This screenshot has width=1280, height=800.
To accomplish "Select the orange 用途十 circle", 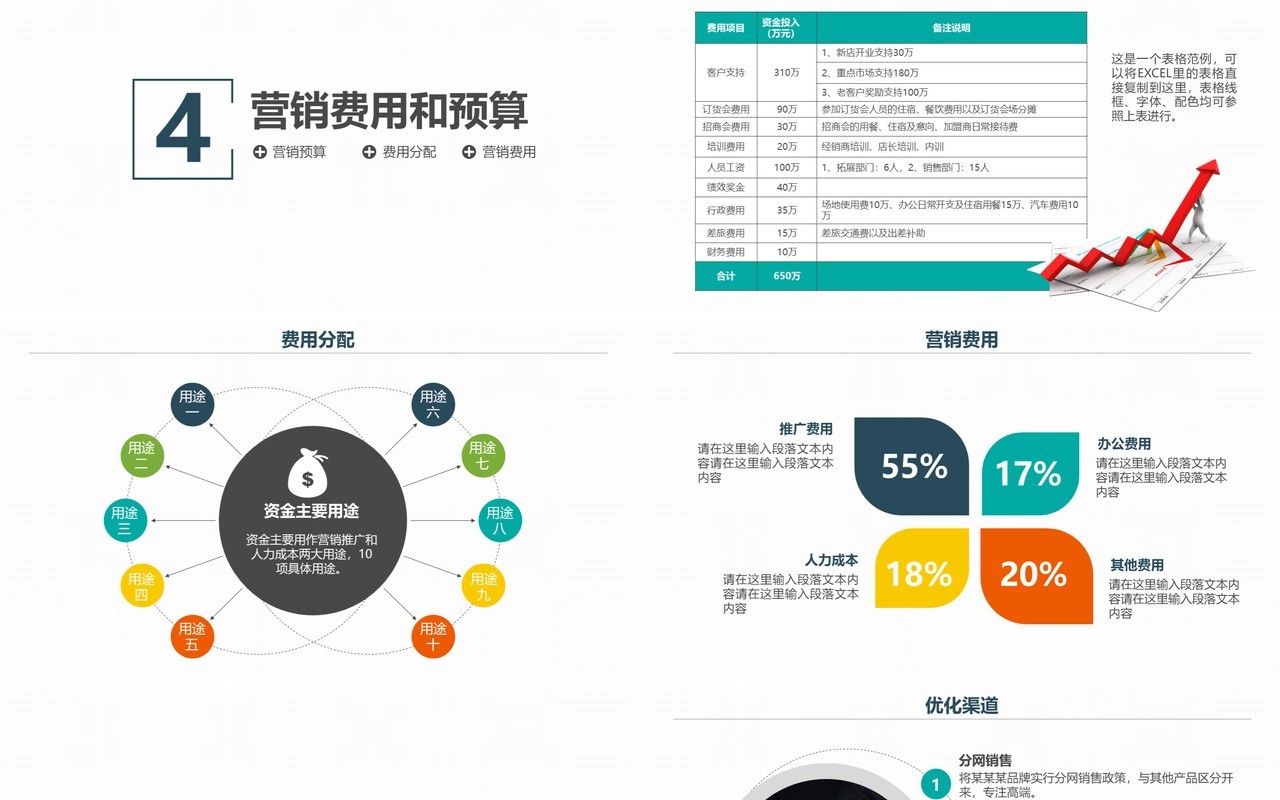I will pyautogui.click(x=433, y=636).
